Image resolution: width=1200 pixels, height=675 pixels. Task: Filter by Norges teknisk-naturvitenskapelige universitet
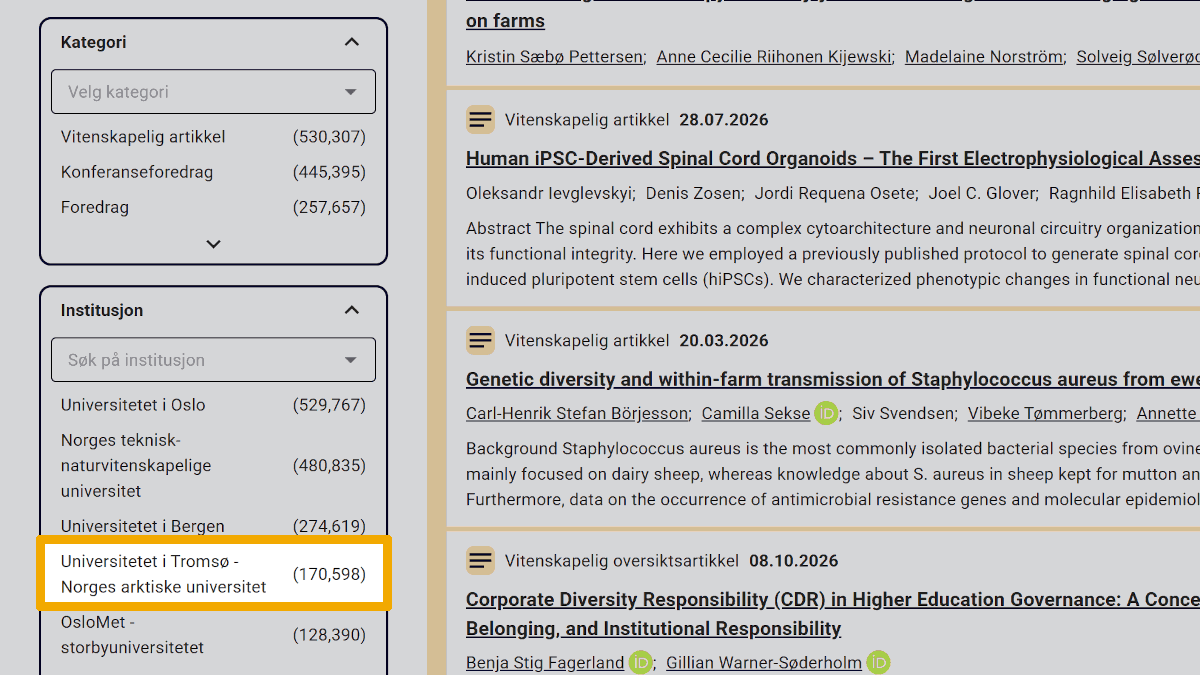pos(213,466)
